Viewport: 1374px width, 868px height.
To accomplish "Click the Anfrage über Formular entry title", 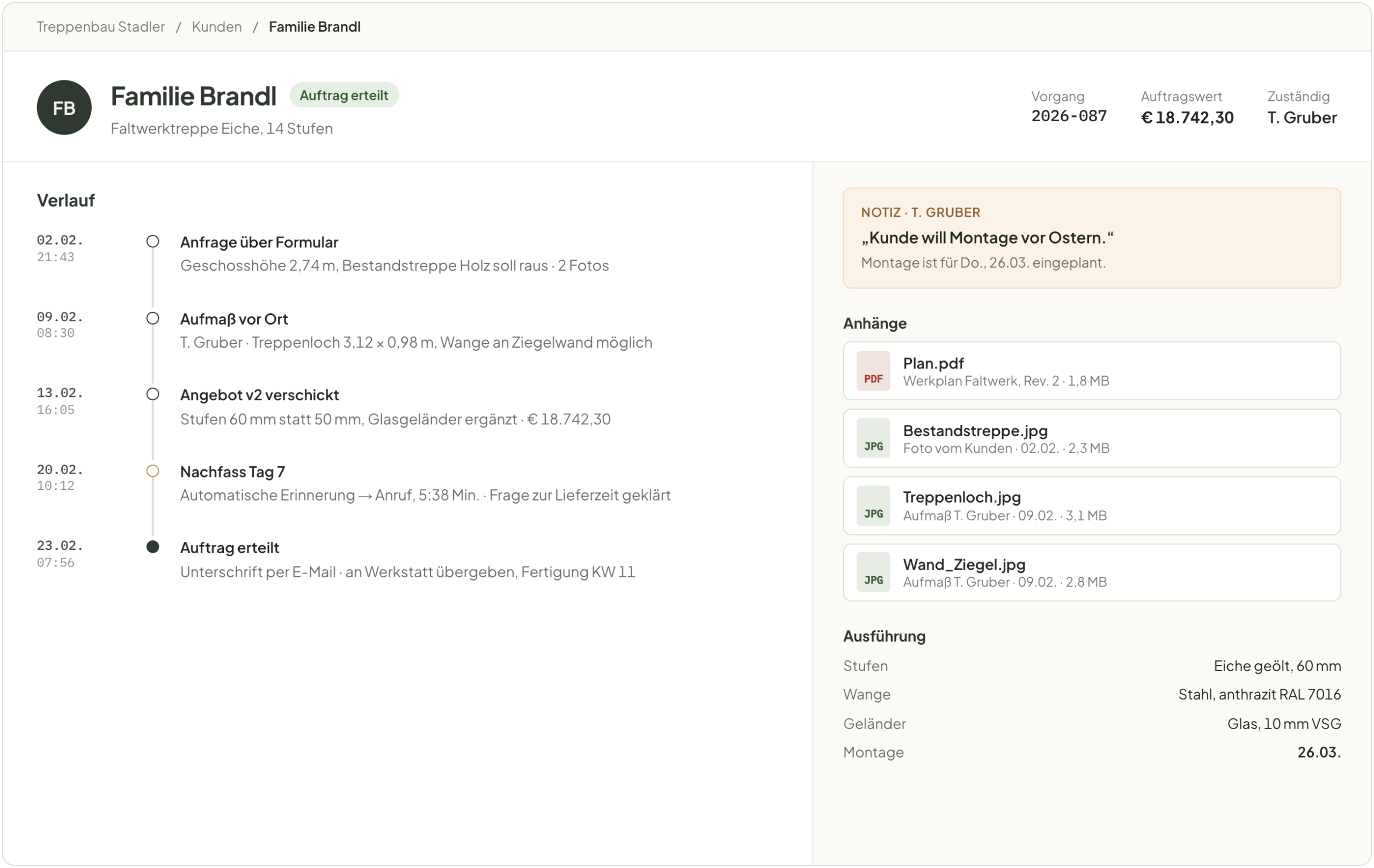I will (x=259, y=242).
